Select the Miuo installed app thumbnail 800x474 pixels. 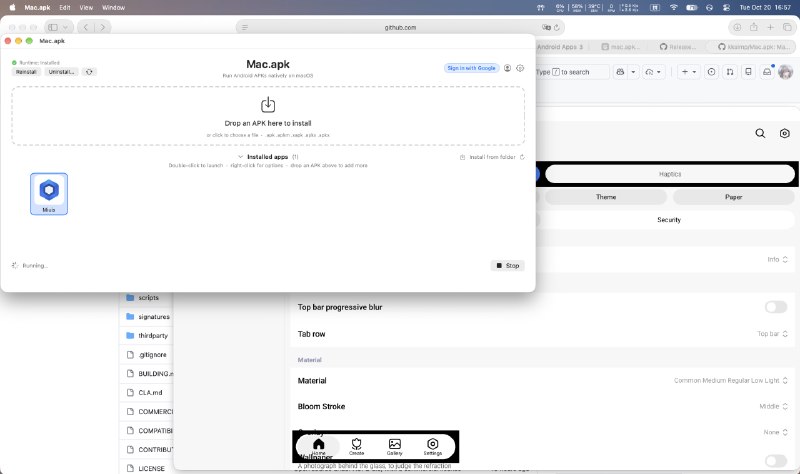point(48,194)
